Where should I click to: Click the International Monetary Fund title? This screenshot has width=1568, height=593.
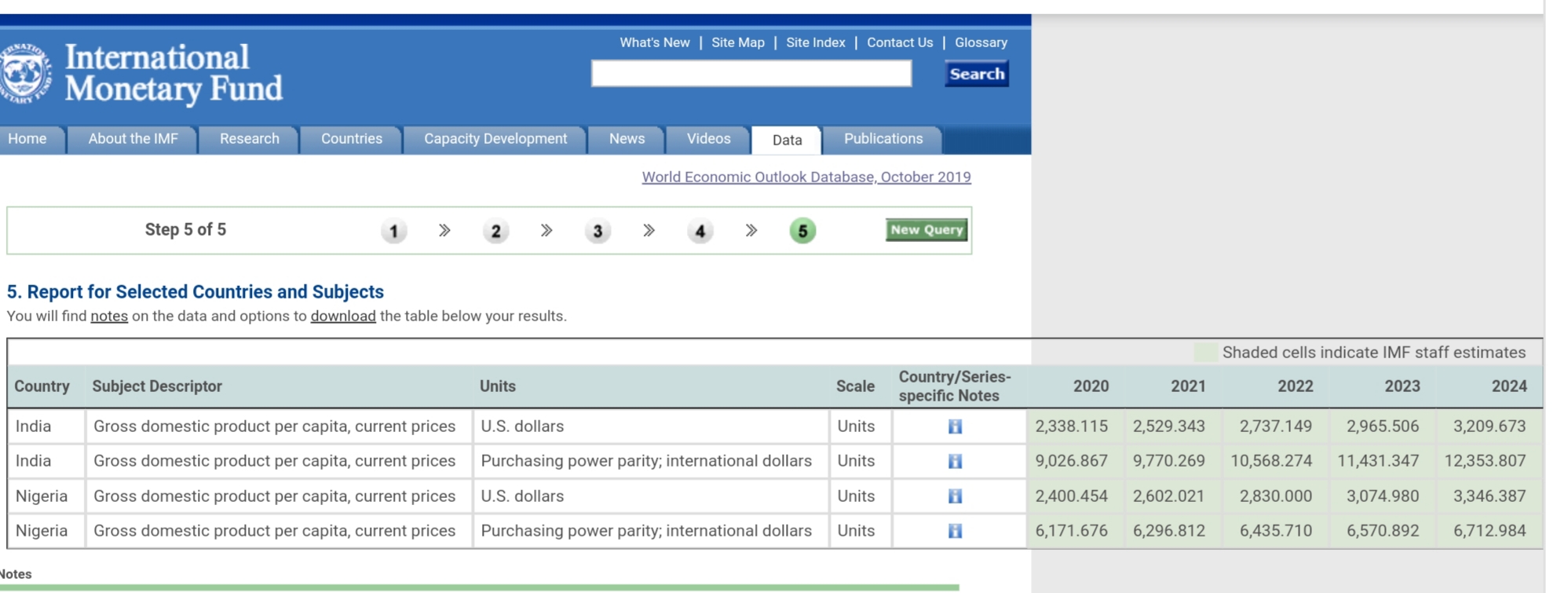173,73
